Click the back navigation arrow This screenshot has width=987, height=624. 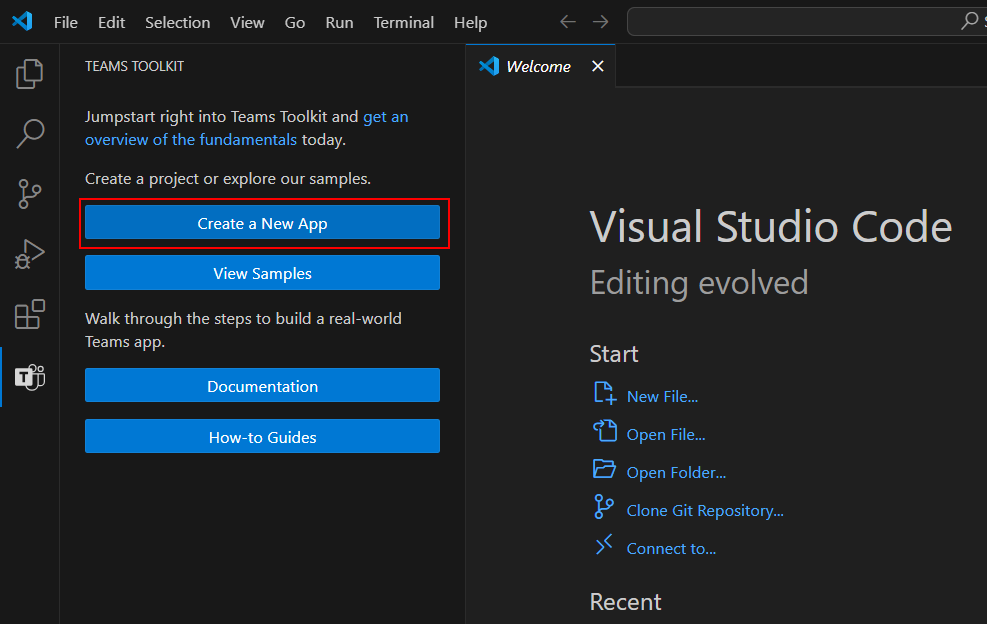(x=567, y=21)
